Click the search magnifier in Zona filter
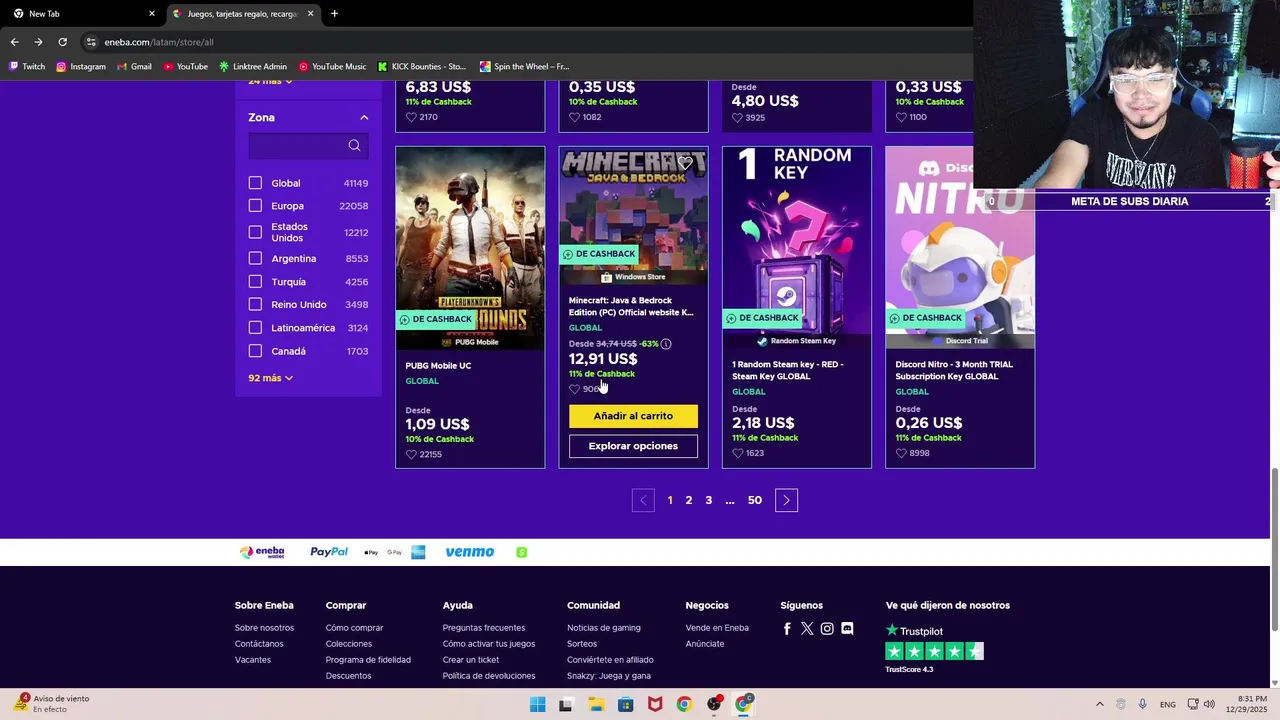 click(x=354, y=146)
